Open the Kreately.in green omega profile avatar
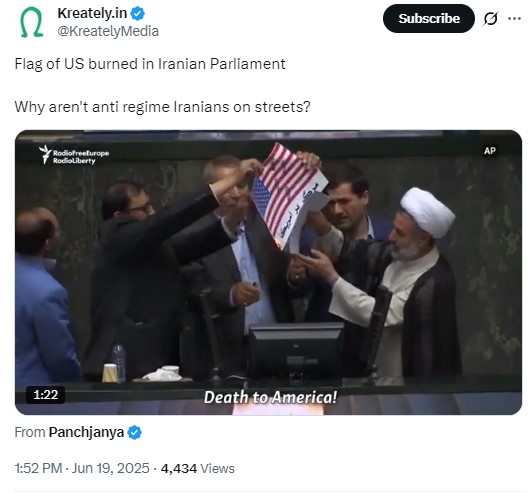The width and height of the screenshot is (531, 493). coord(32,22)
